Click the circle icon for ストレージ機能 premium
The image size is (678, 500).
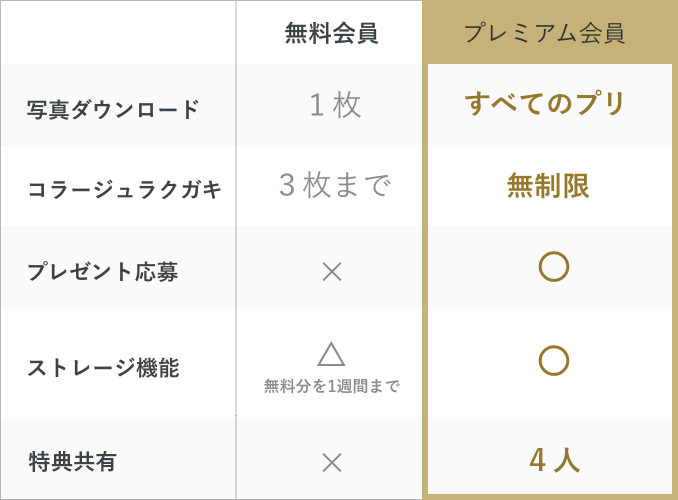[553, 360]
